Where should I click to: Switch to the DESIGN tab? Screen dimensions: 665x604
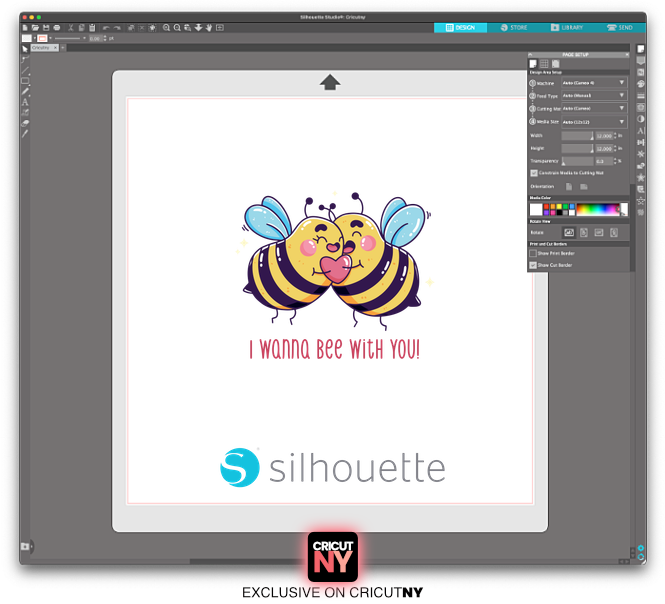460,28
